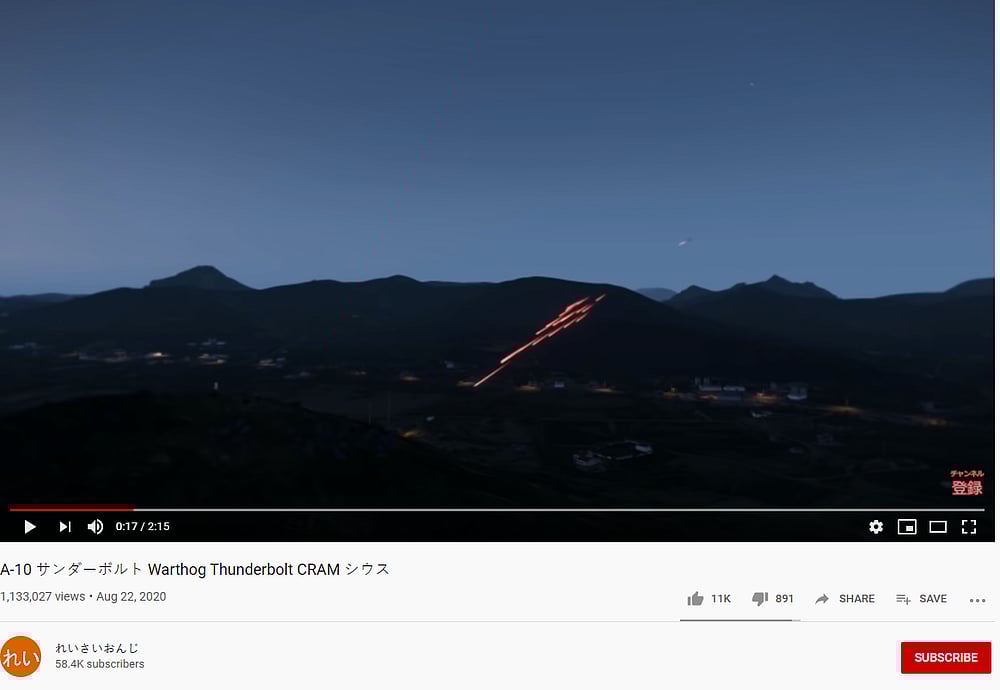Click the 0:17 / 2:15 time display
The image size is (1000, 690).
tap(142, 527)
